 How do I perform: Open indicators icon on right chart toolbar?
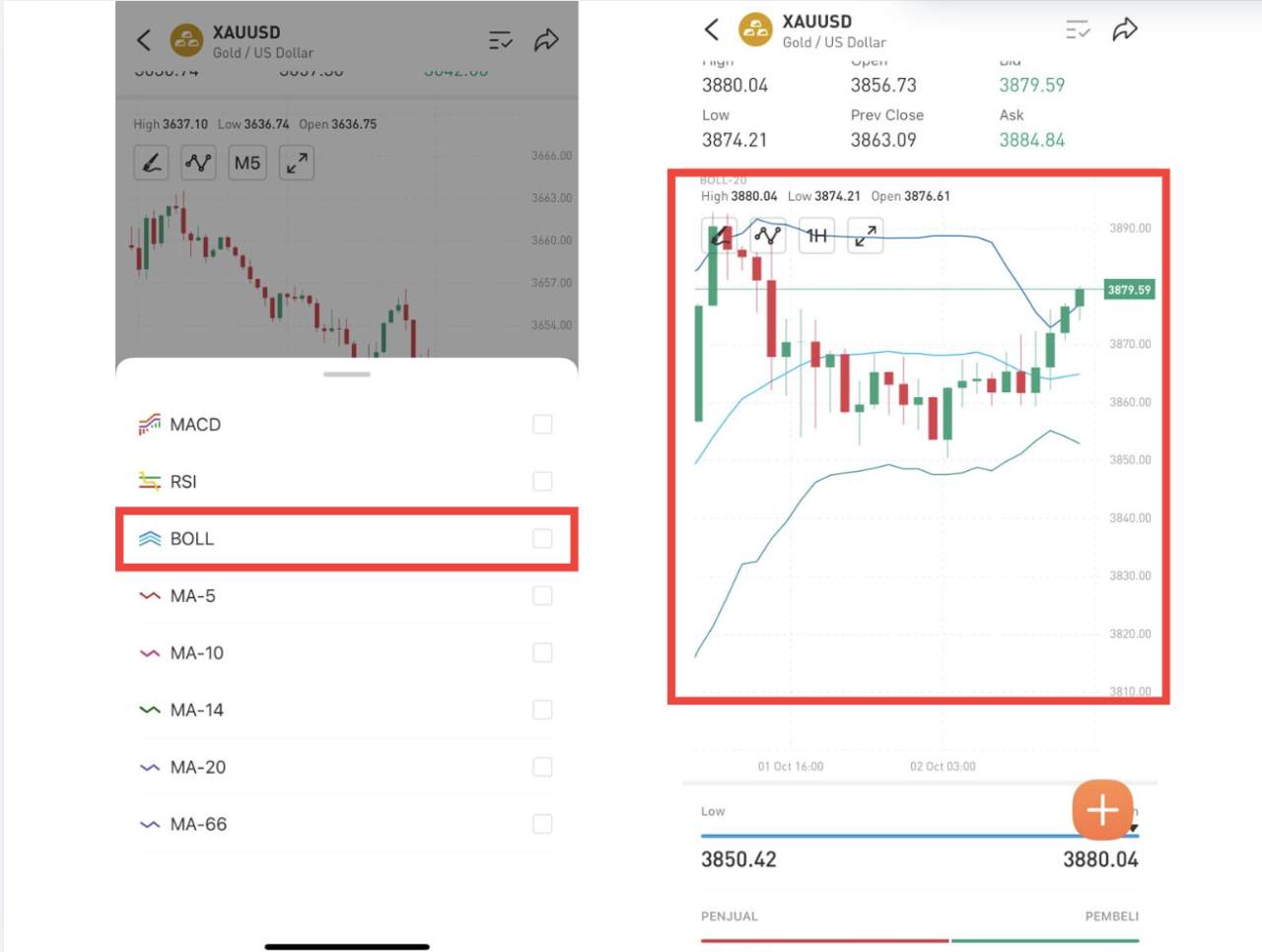768,236
